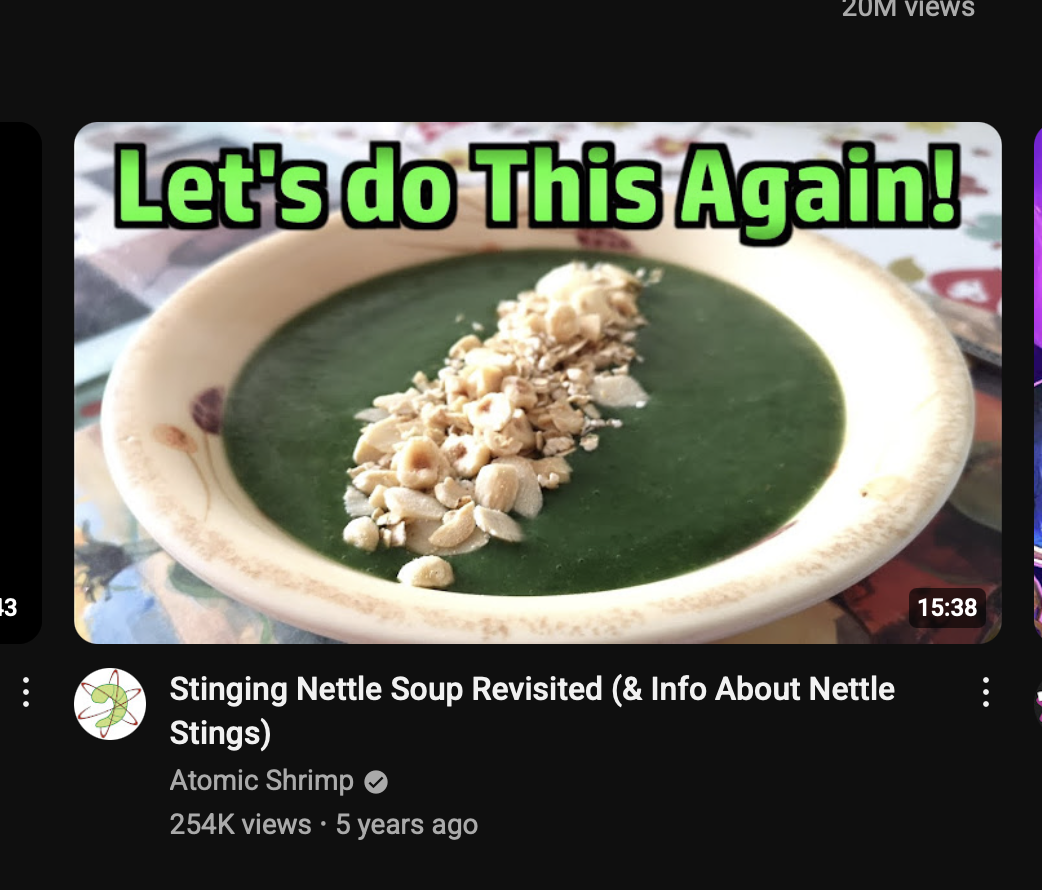Click partial duration badge ending in 43
Viewport: 1042px width, 890px height.
(x=9, y=608)
